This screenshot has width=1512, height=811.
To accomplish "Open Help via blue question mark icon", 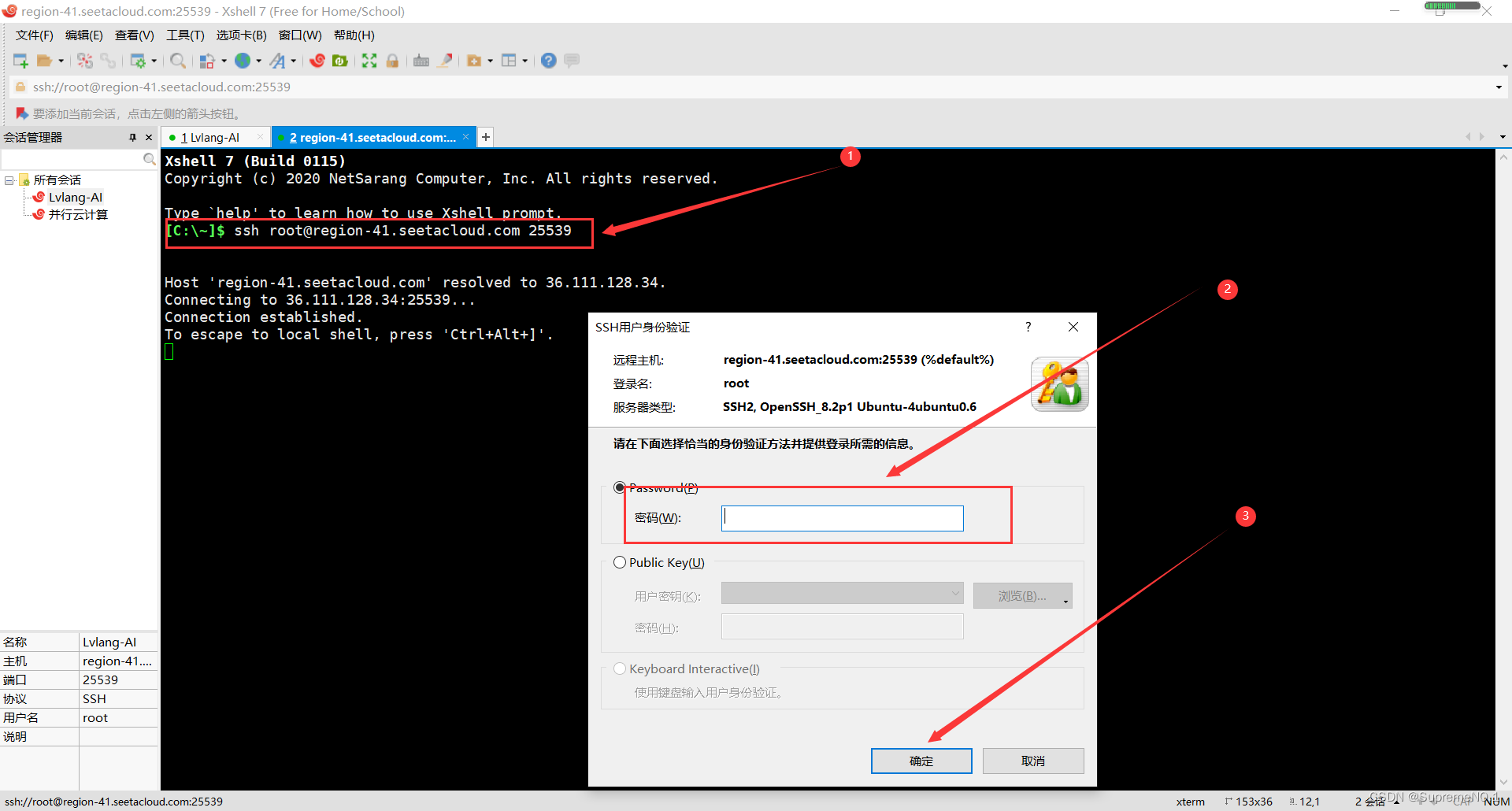I will click(549, 61).
